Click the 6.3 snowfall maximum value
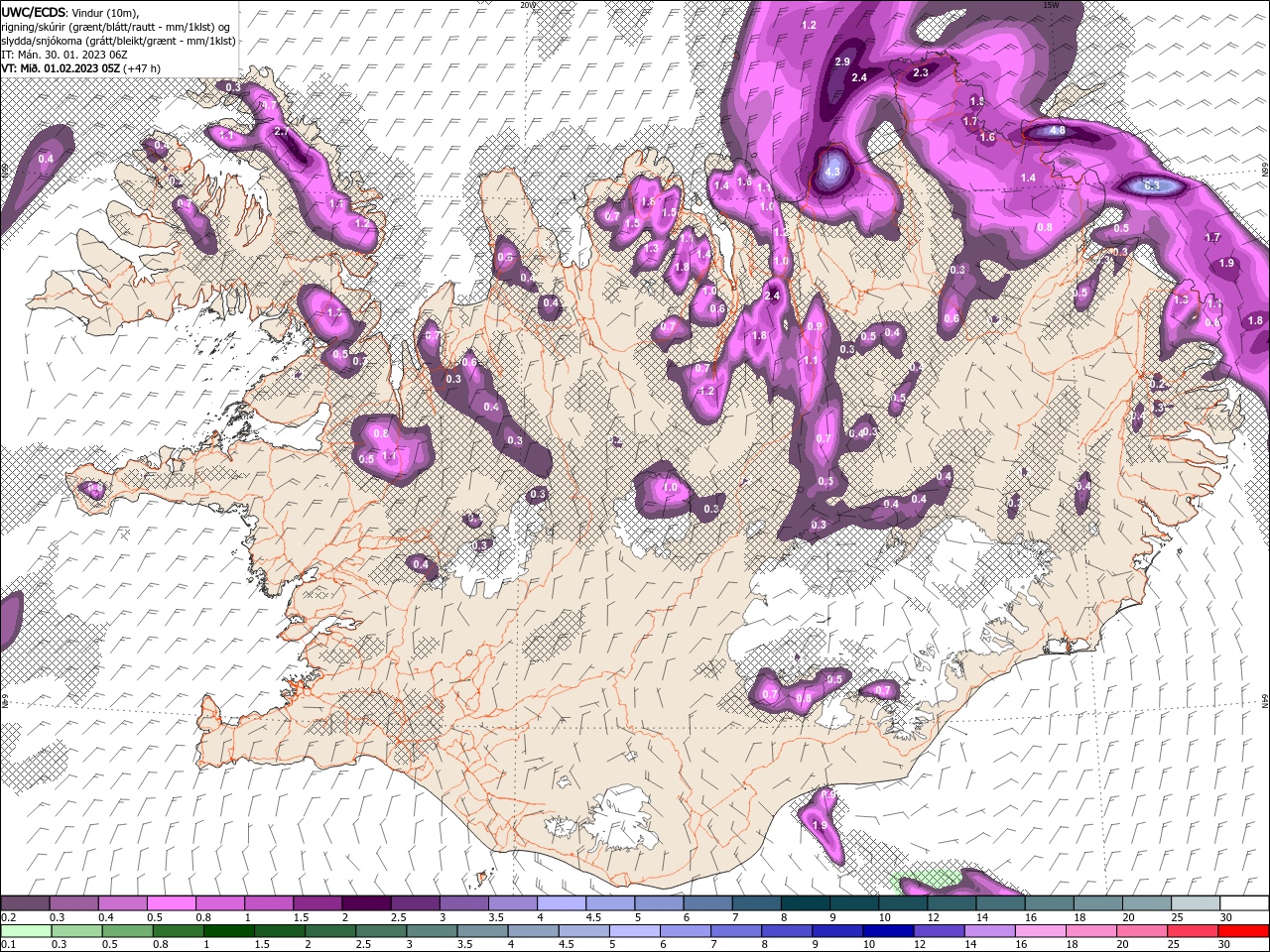Image resolution: width=1270 pixels, height=952 pixels. (x=1152, y=185)
